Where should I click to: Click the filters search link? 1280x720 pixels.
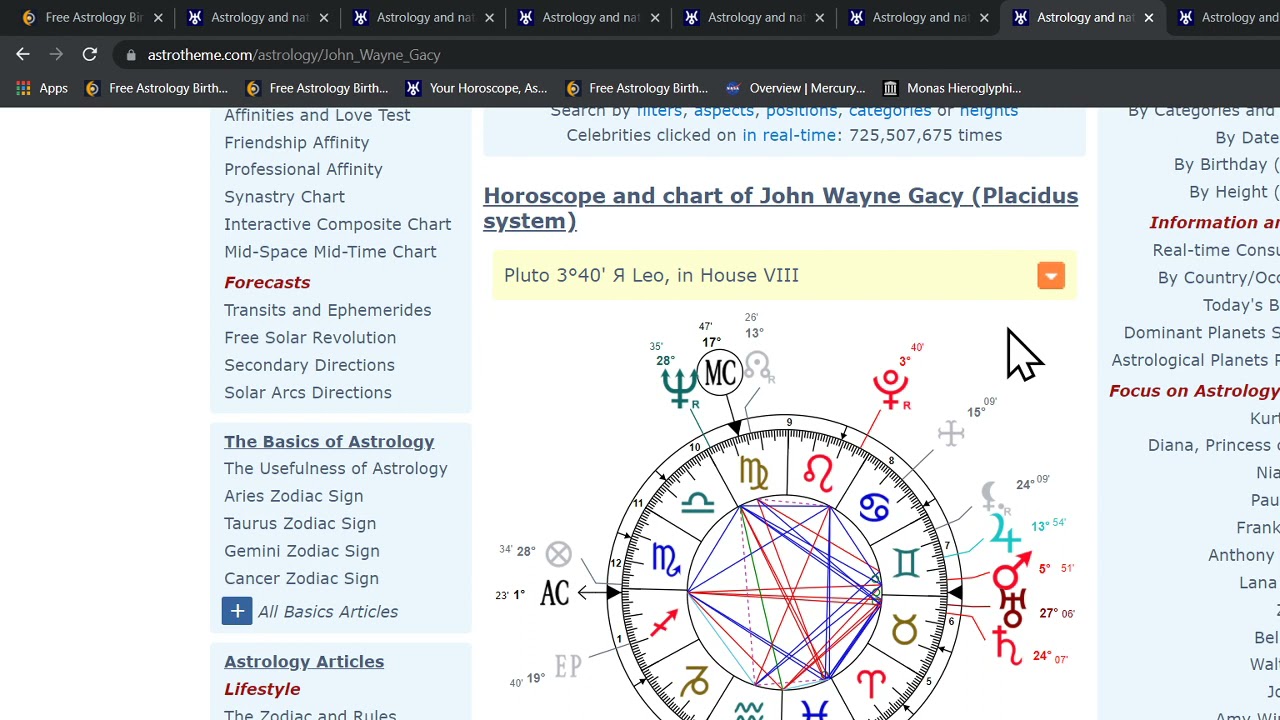click(x=659, y=111)
